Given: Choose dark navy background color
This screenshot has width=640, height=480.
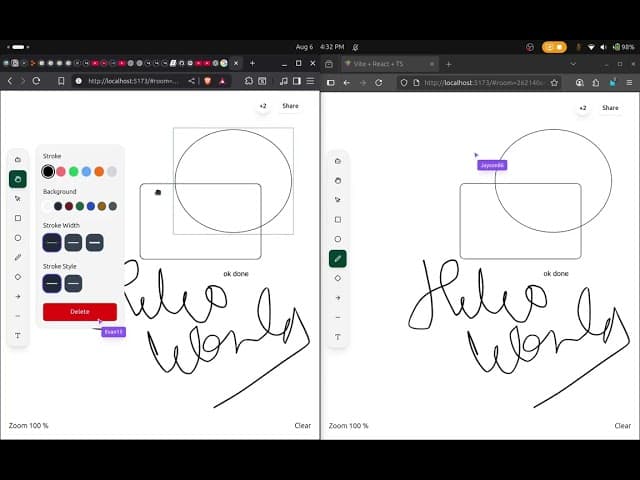Looking at the screenshot, I should tap(58, 207).
